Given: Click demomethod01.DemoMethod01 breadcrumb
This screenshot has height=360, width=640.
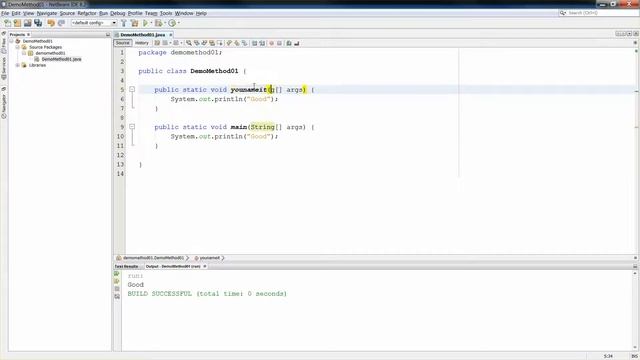Looking at the screenshot, I should point(151,258).
